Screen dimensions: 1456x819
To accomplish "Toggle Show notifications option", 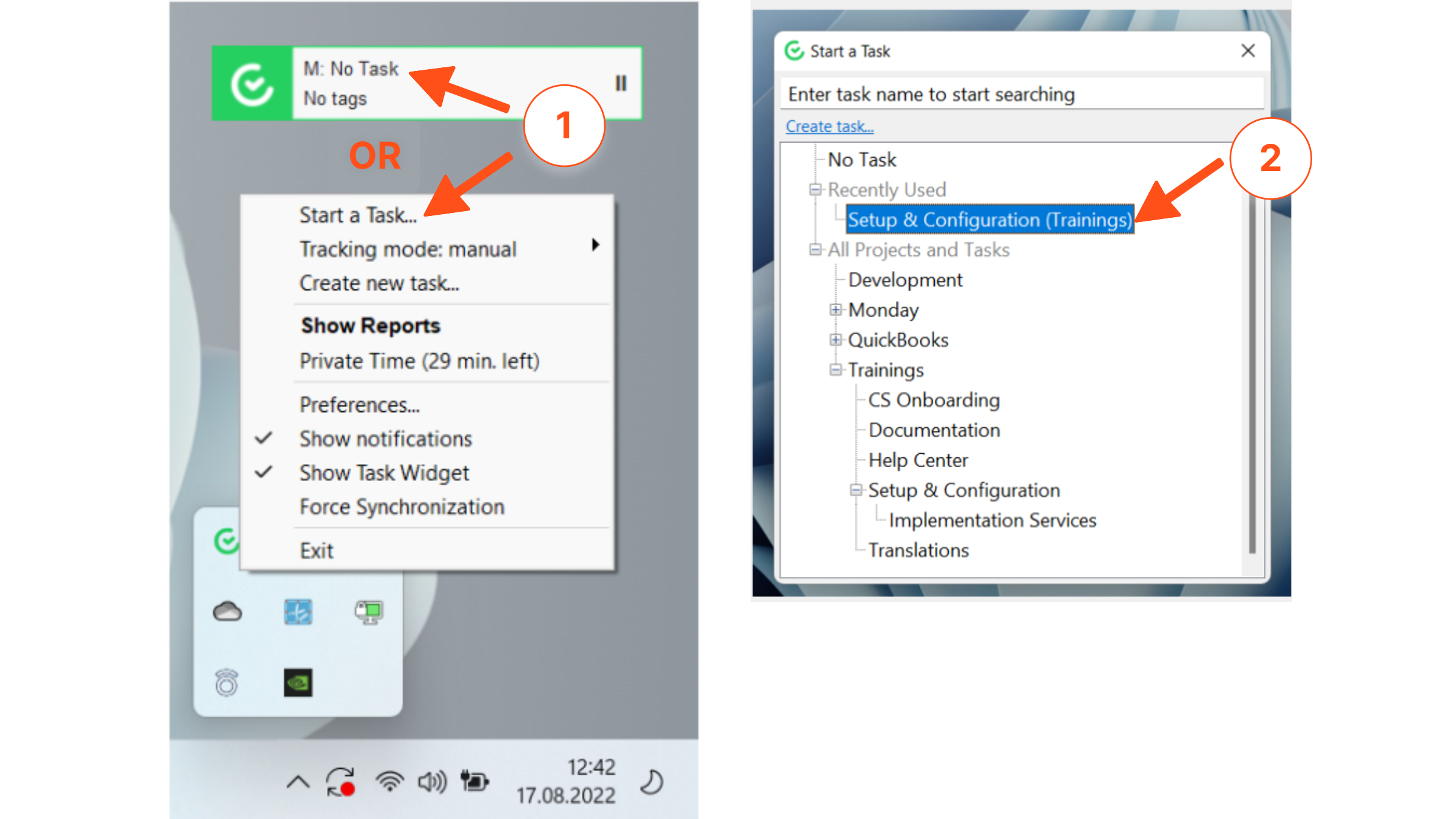I will click(385, 439).
